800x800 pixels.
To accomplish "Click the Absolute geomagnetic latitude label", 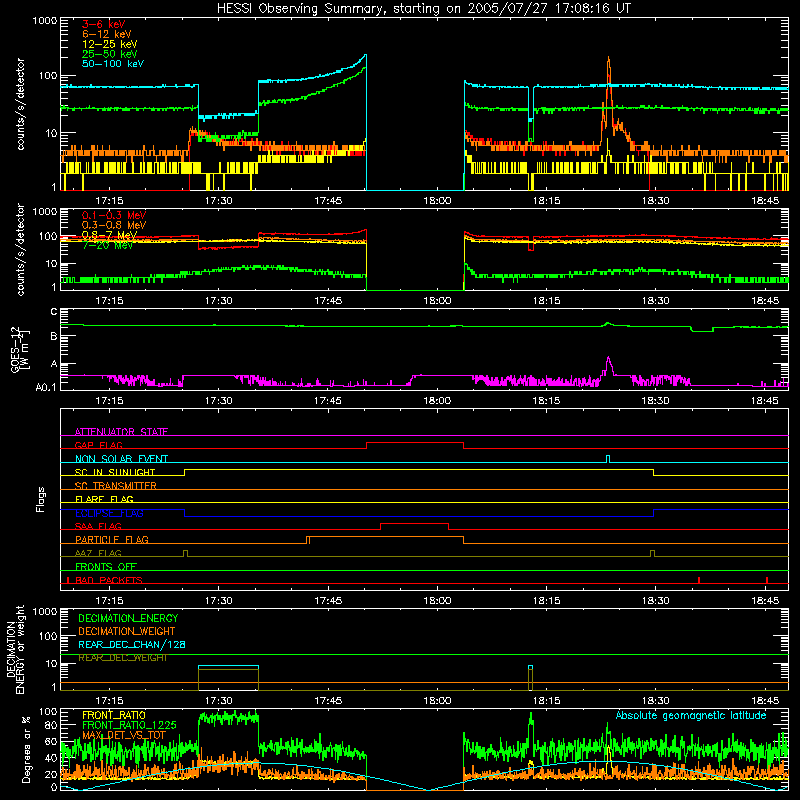I will pos(691,715).
